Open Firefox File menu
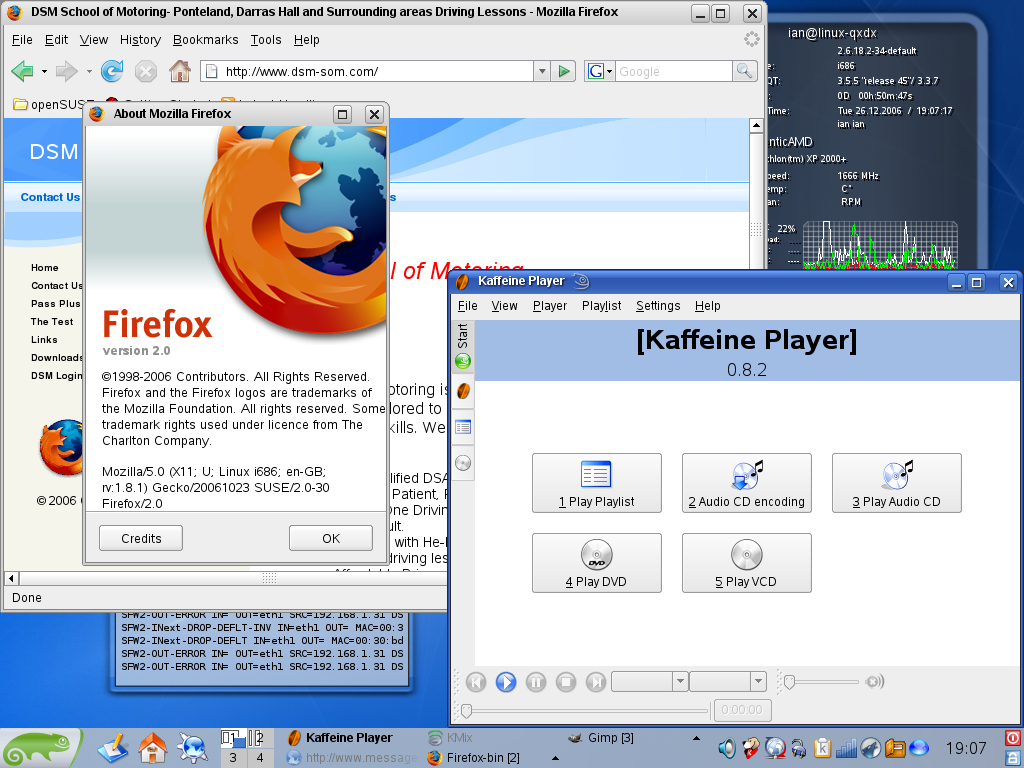 coord(22,40)
